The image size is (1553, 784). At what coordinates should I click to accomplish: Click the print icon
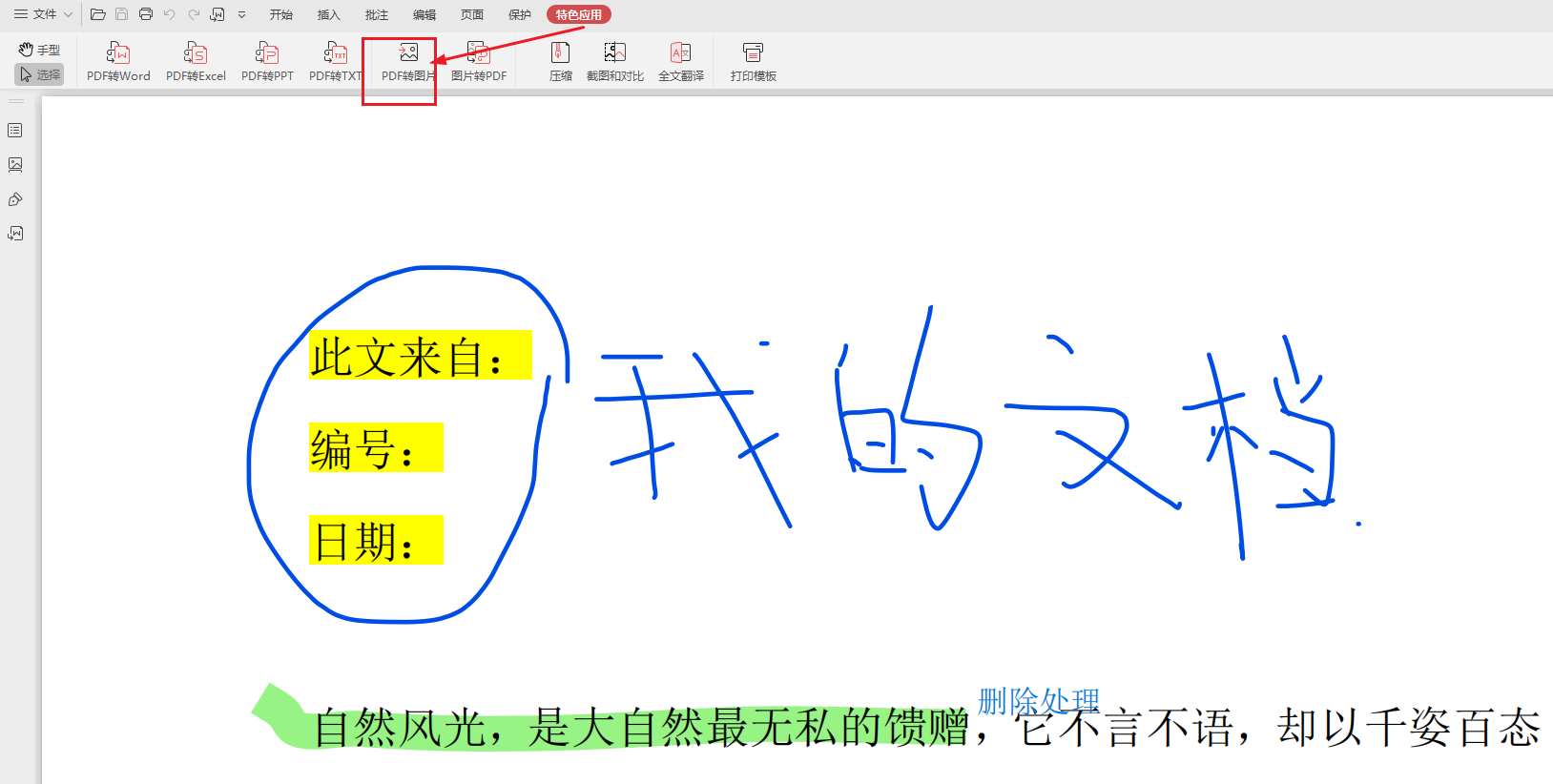(146, 14)
